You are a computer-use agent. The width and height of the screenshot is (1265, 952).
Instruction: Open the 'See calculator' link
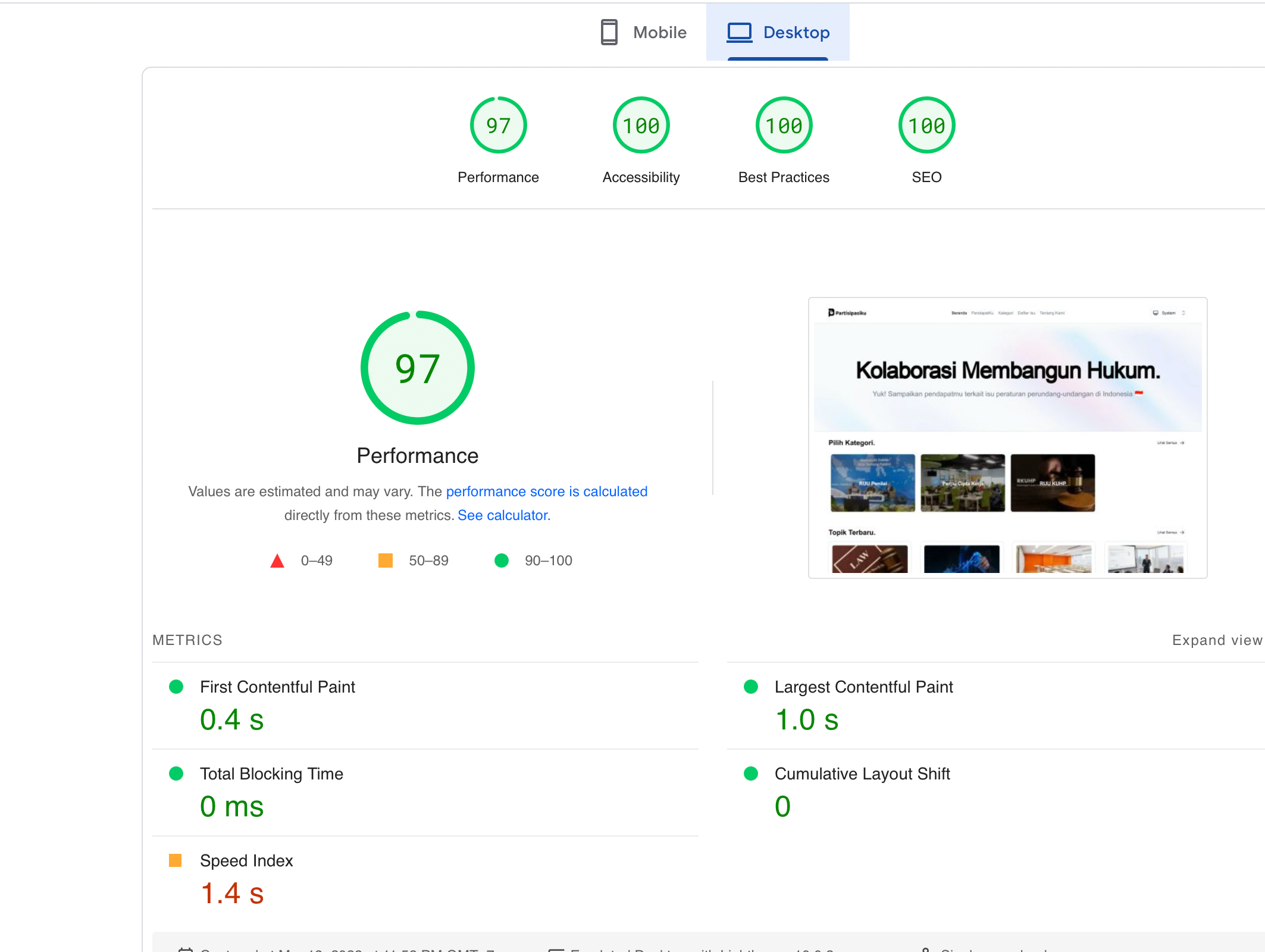point(503,515)
